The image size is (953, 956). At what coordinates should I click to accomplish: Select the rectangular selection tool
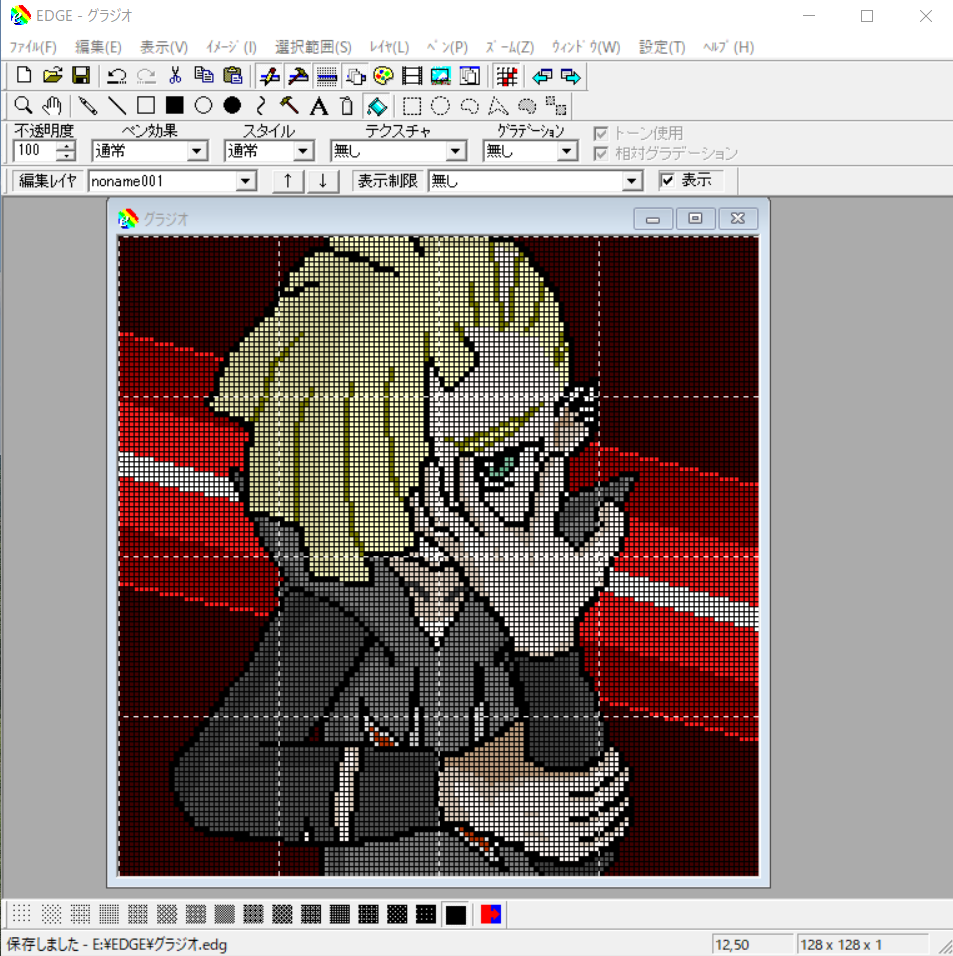pos(412,106)
